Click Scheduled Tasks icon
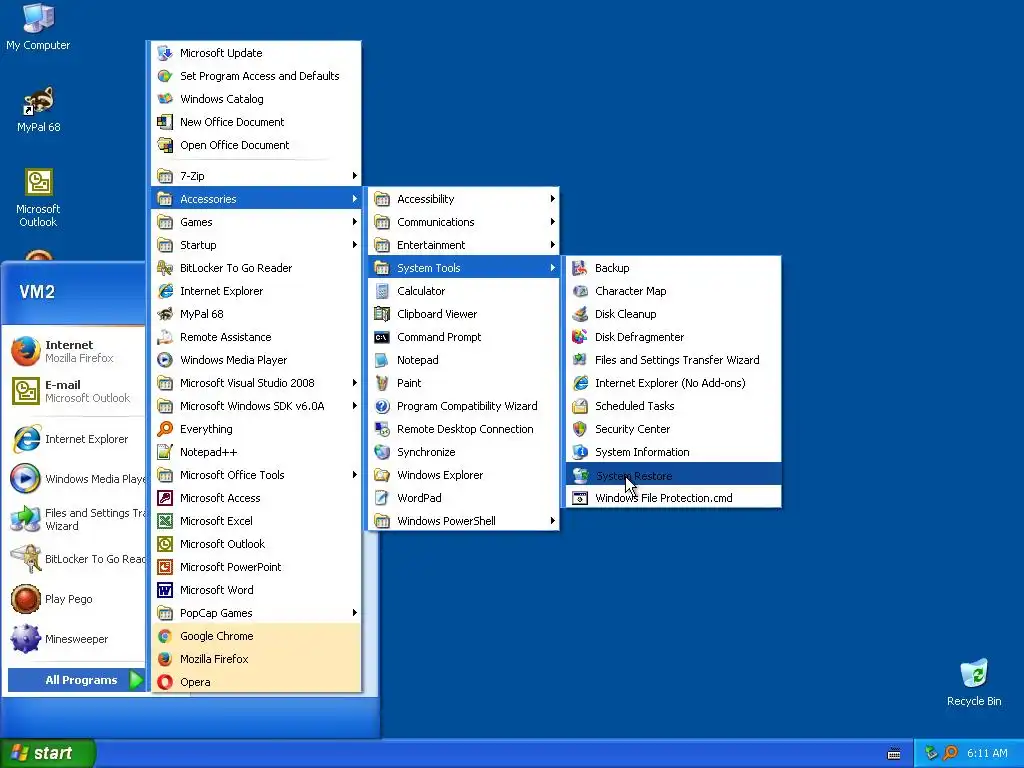The image size is (1024, 768). (x=580, y=406)
